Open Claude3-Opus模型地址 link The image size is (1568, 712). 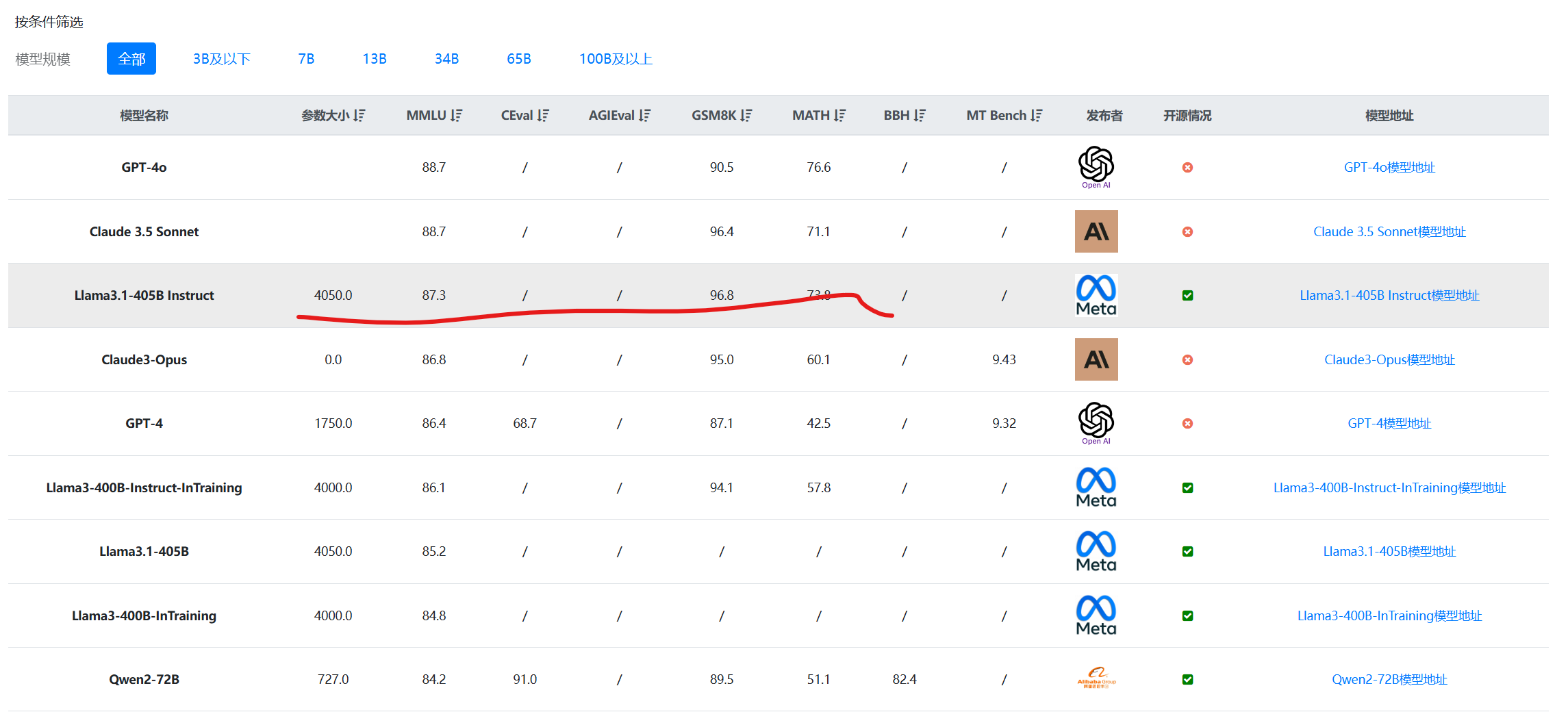1389,359
